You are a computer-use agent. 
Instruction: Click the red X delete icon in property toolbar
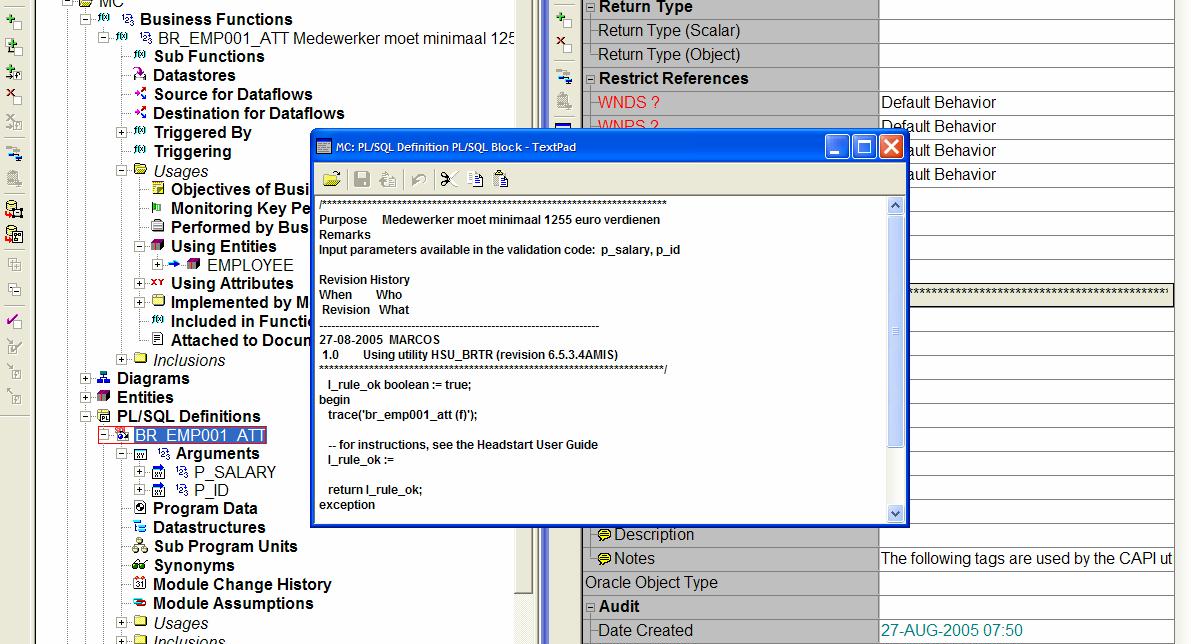coord(564,43)
